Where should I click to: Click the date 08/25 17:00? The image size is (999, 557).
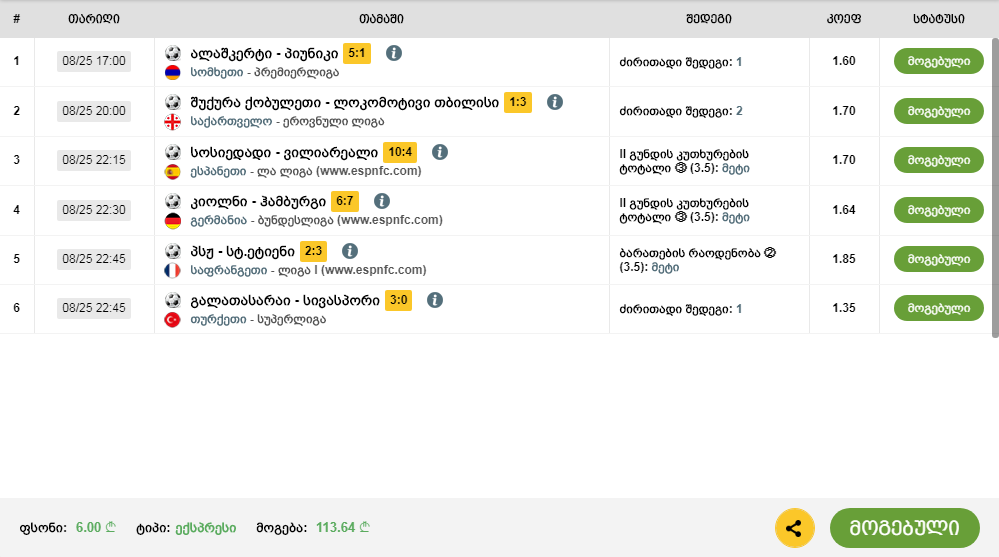[x=94, y=61]
